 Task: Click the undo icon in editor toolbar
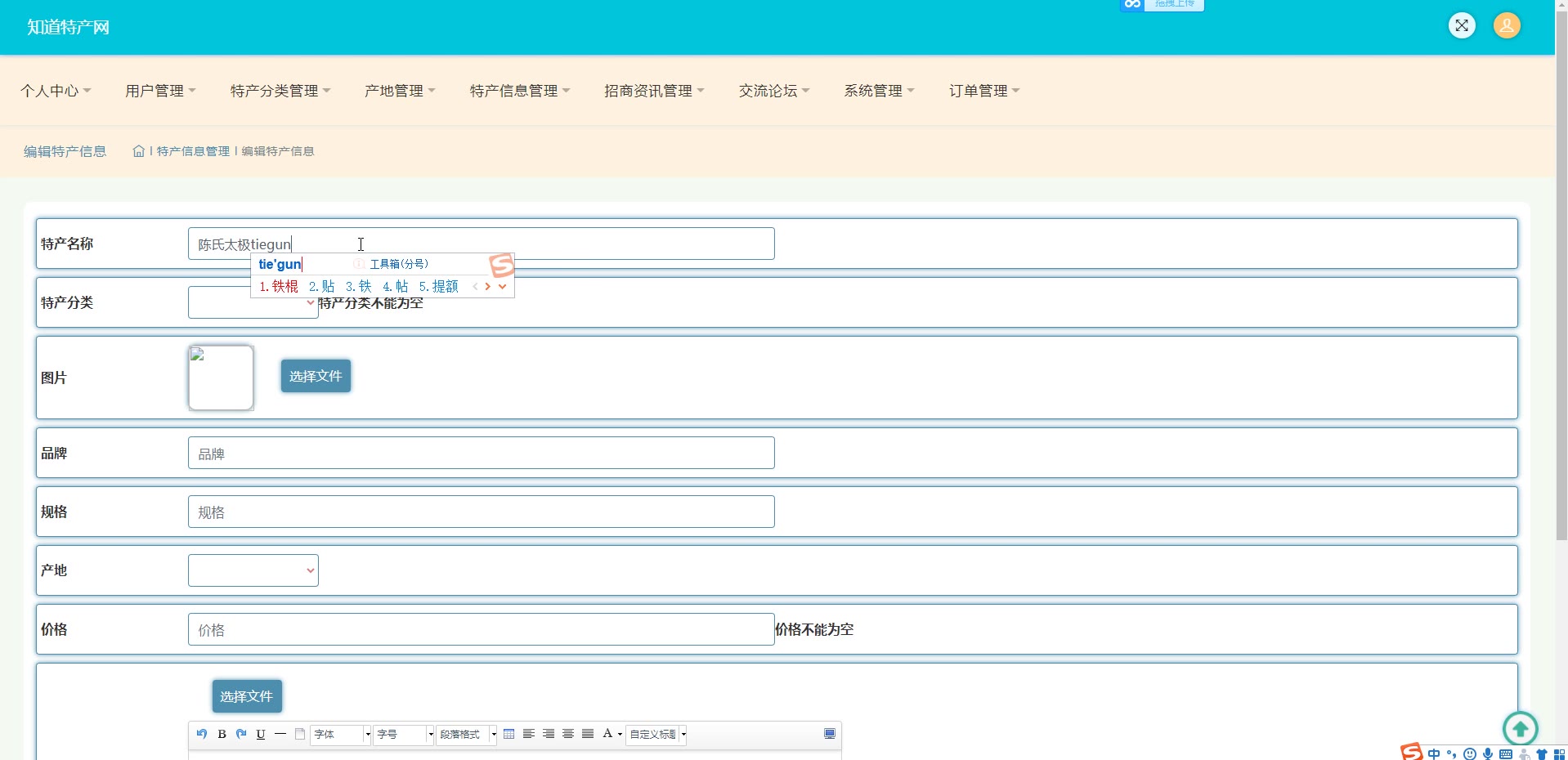[x=202, y=734]
